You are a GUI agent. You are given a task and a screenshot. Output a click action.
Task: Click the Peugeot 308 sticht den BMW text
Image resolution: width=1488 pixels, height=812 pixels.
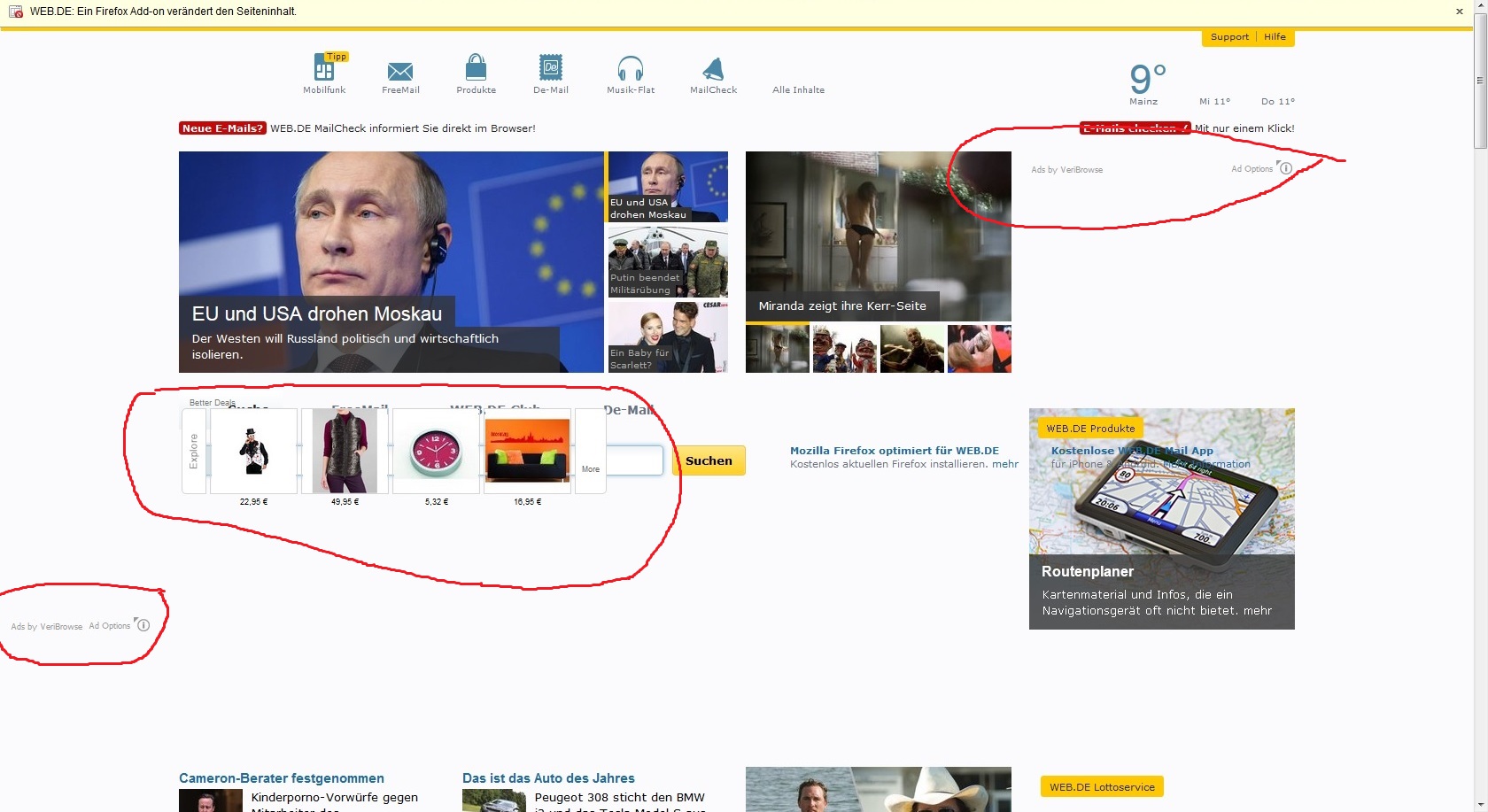[x=620, y=797]
